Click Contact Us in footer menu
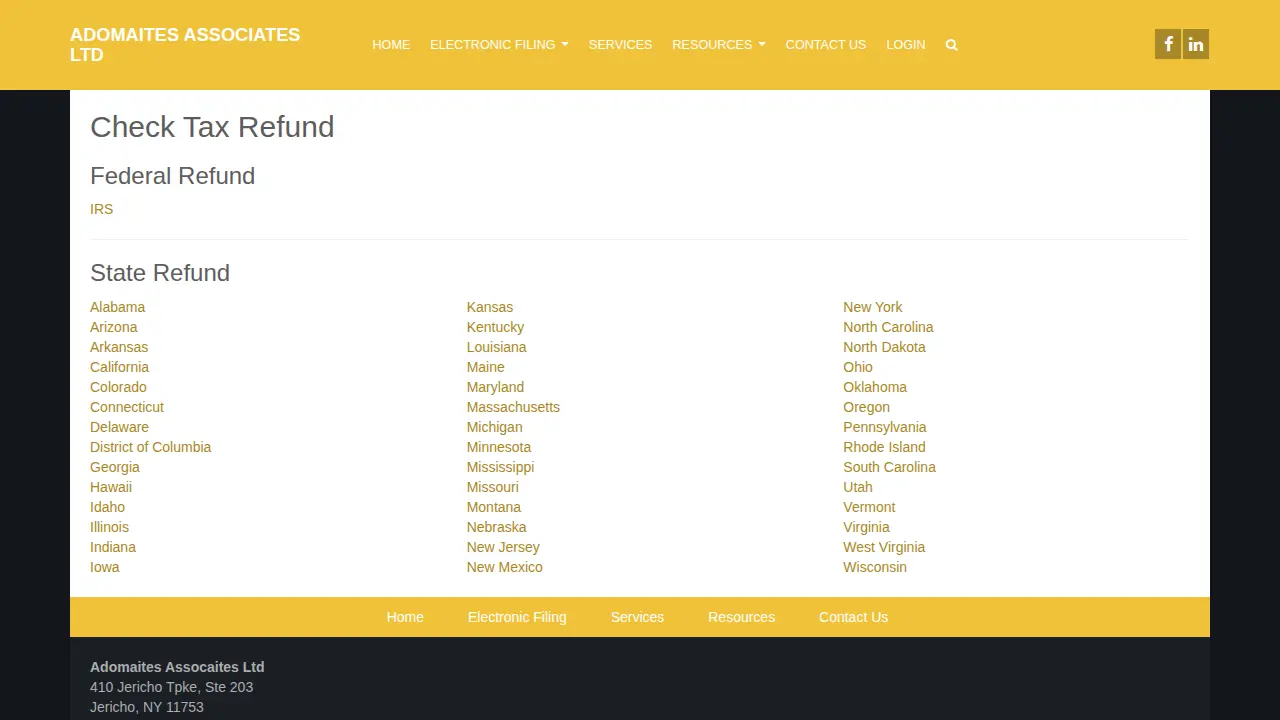Screen dimensions: 1280x720 click(853, 617)
